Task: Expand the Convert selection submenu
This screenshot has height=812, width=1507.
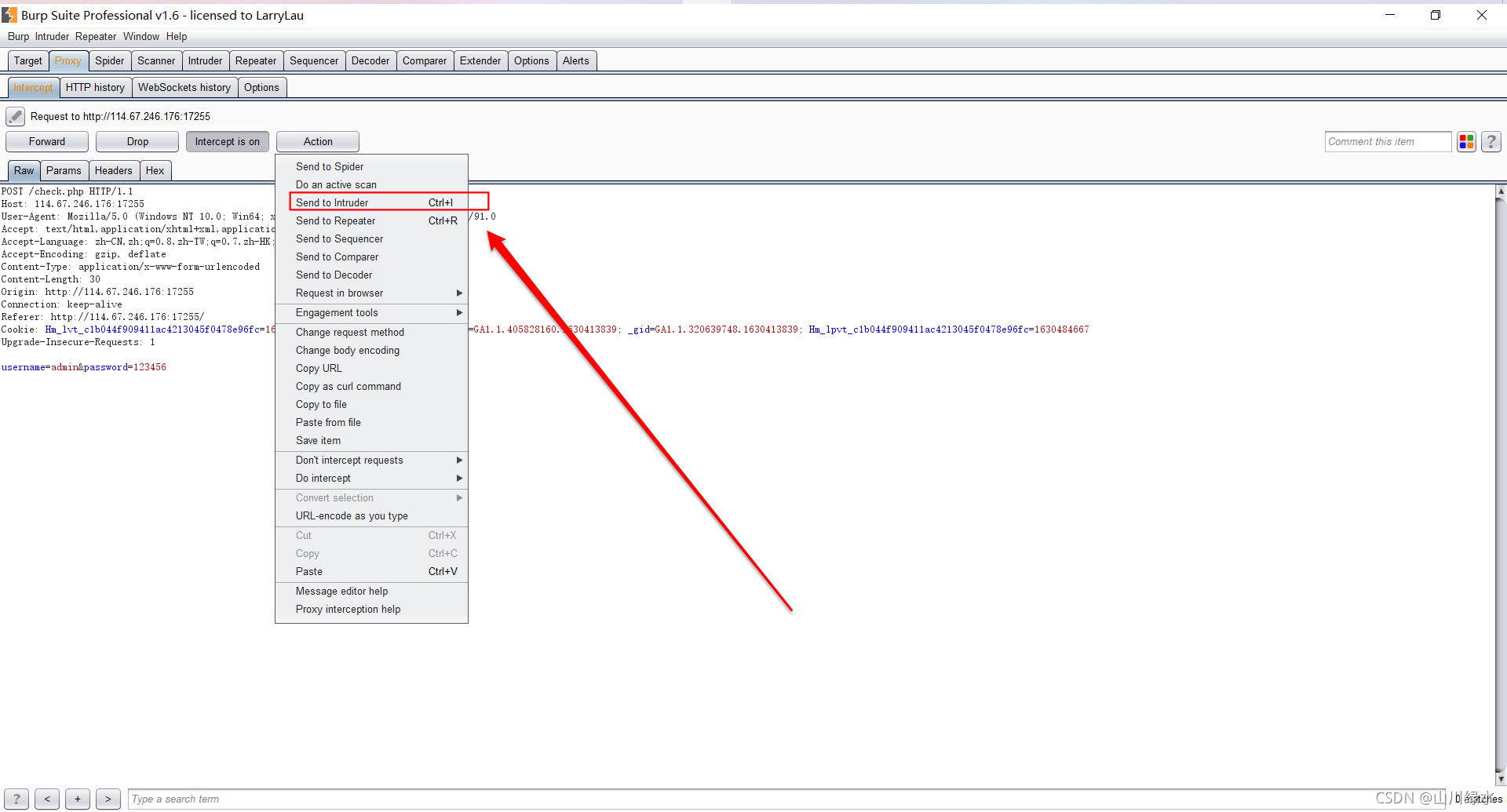Action: pyautogui.click(x=372, y=498)
